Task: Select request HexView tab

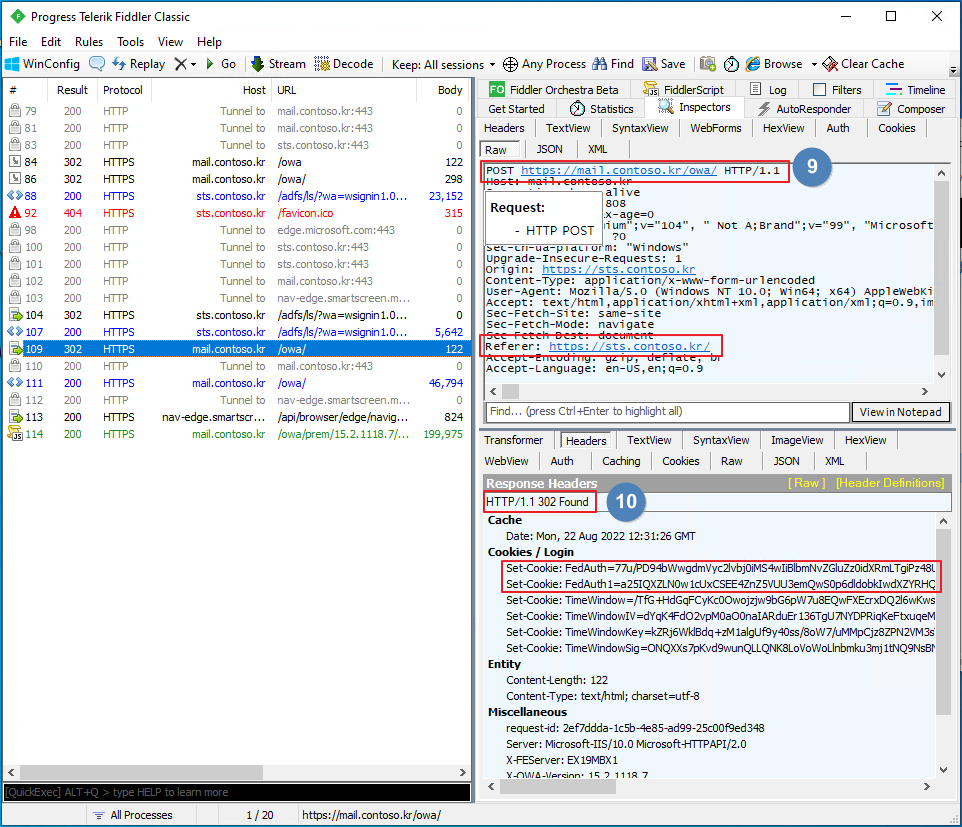Action: (x=783, y=128)
